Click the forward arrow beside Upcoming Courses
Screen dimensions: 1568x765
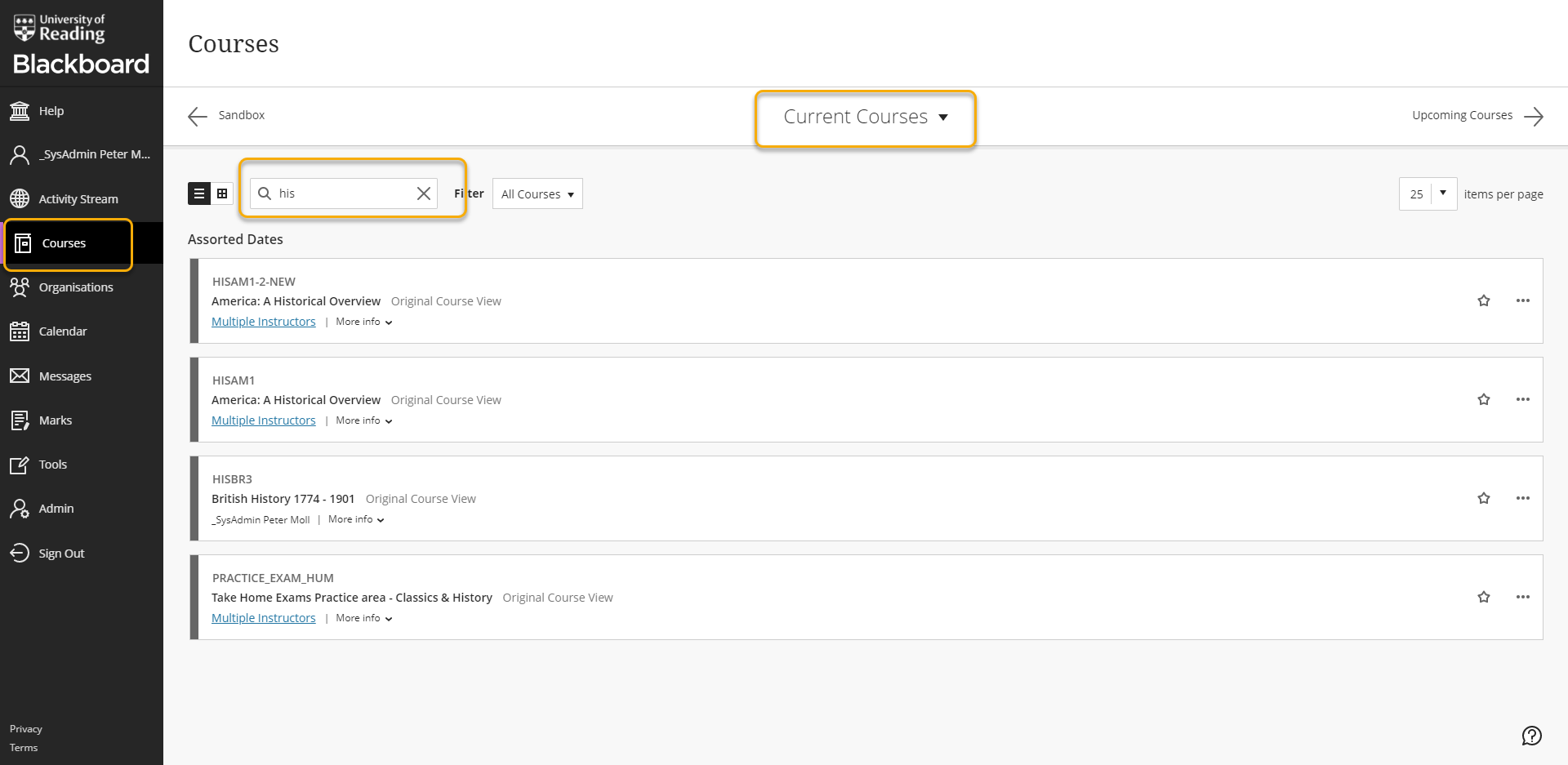(1534, 116)
